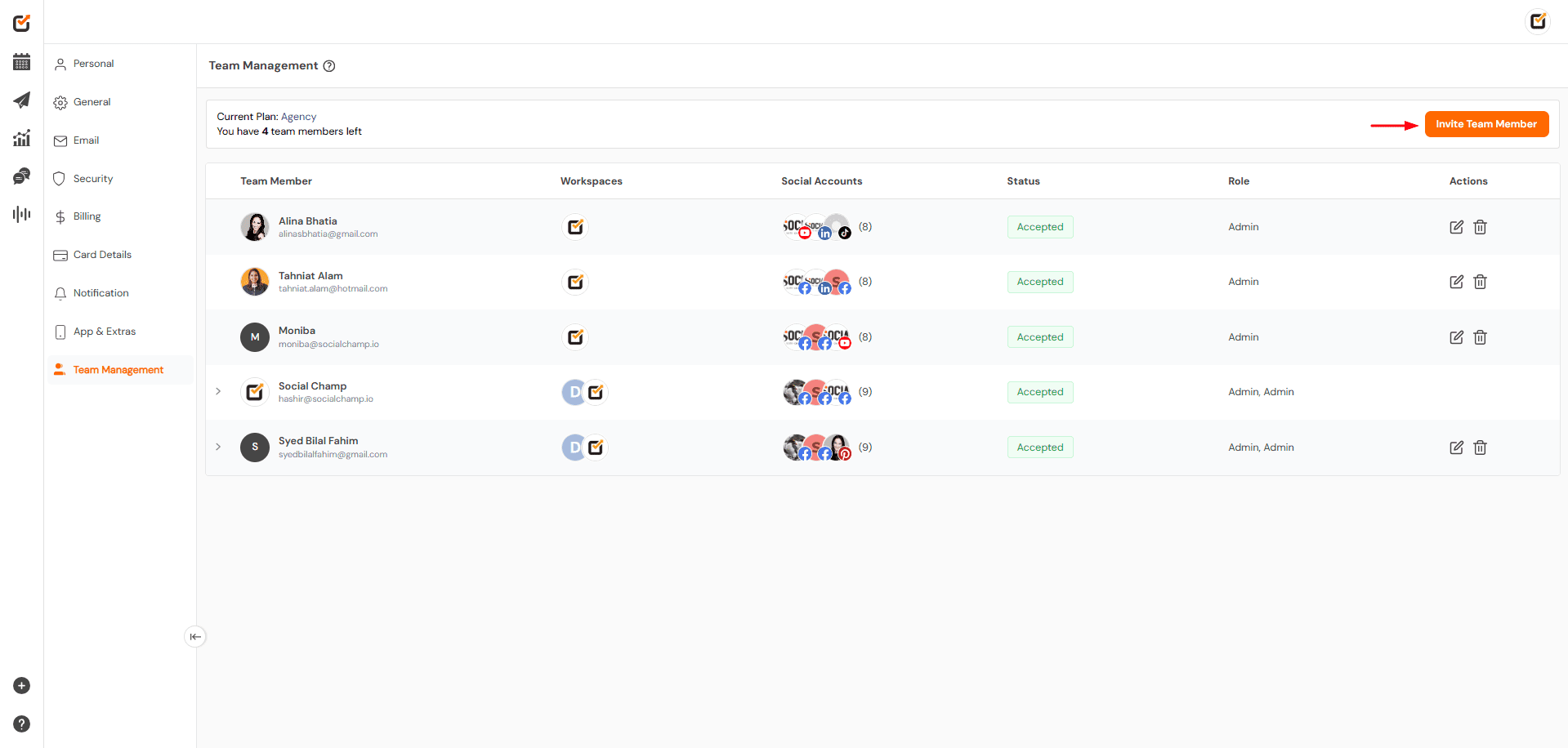Click the Social Champ logo at top left

coord(21,23)
